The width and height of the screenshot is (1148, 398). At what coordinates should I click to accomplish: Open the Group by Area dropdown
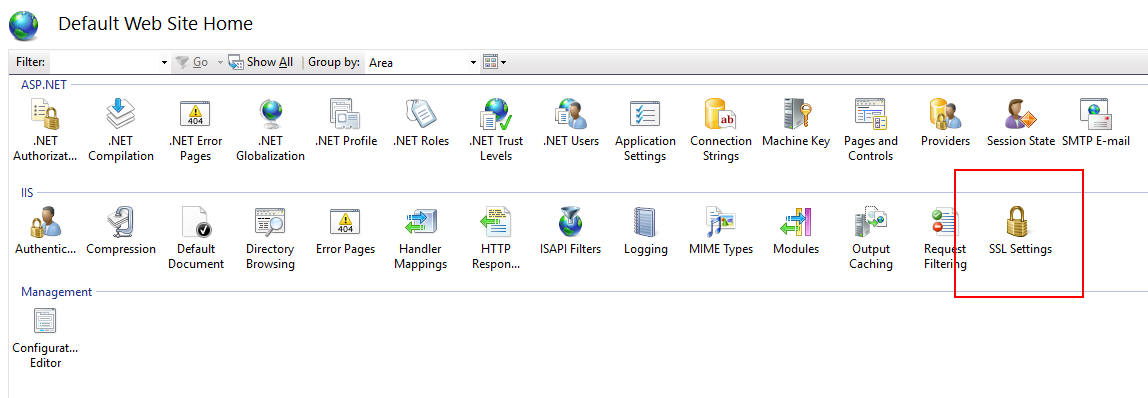[x=422, y=63]
